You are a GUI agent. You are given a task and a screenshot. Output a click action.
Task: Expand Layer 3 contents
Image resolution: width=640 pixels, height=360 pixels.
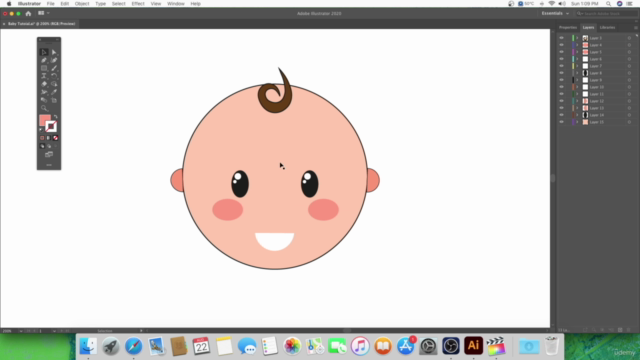point(578,38)
